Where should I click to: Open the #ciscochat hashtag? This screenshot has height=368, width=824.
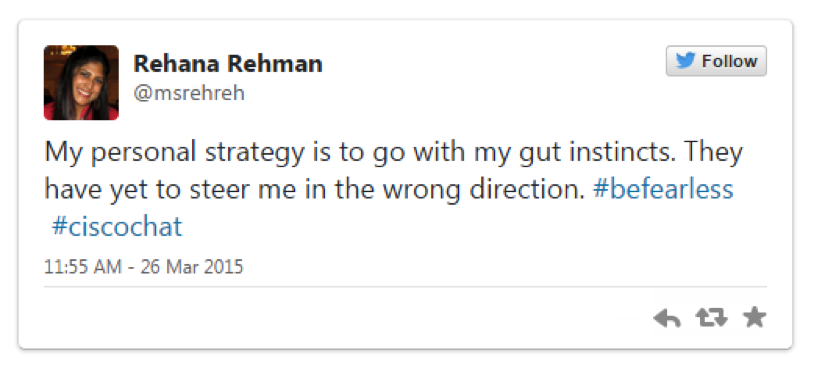click(x=117, y=227)
